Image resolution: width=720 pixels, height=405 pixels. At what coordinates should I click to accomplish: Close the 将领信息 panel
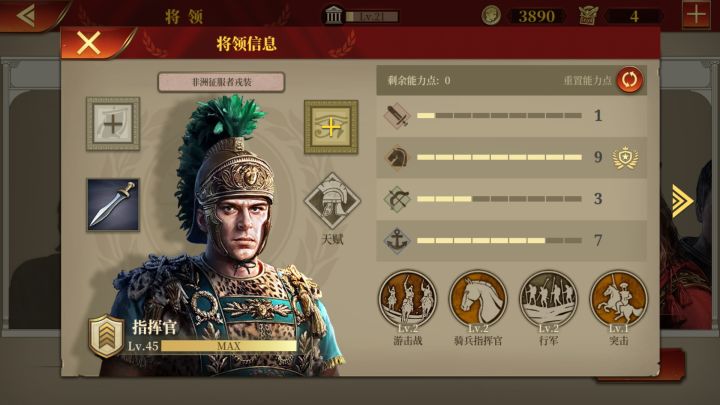[x=89, y=44]
